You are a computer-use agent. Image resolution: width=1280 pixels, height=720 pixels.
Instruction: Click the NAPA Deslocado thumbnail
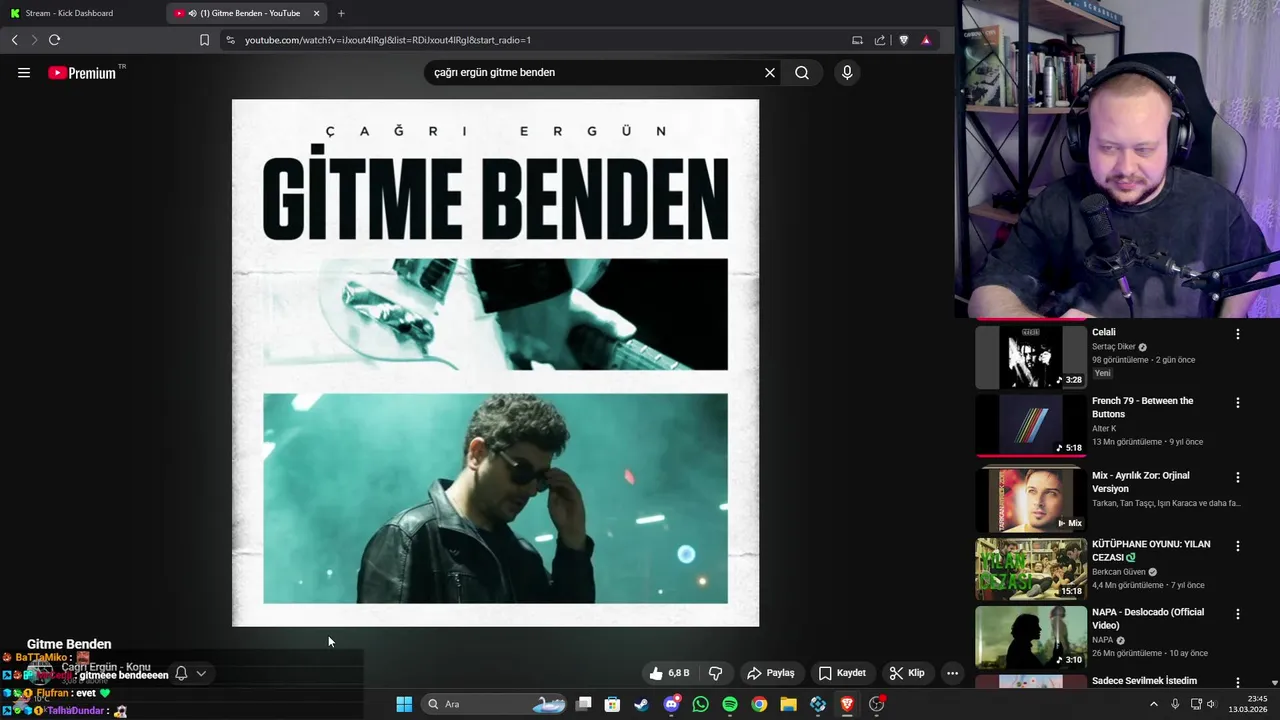(1031, 636)
